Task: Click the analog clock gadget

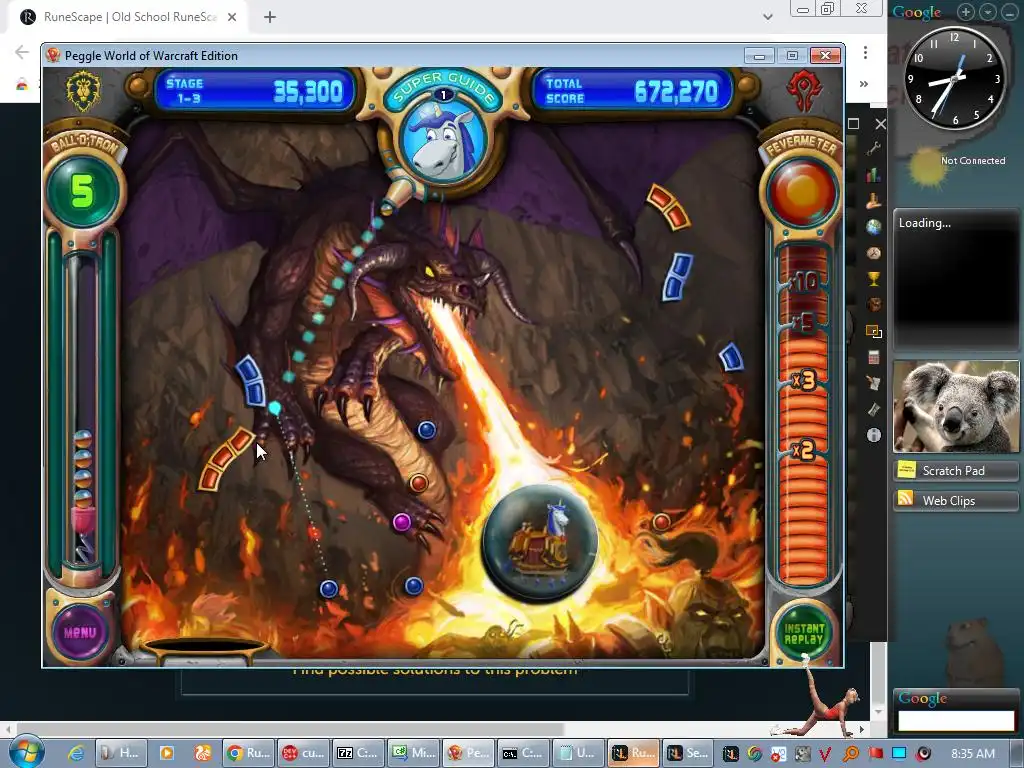Action: coord(955,78)
